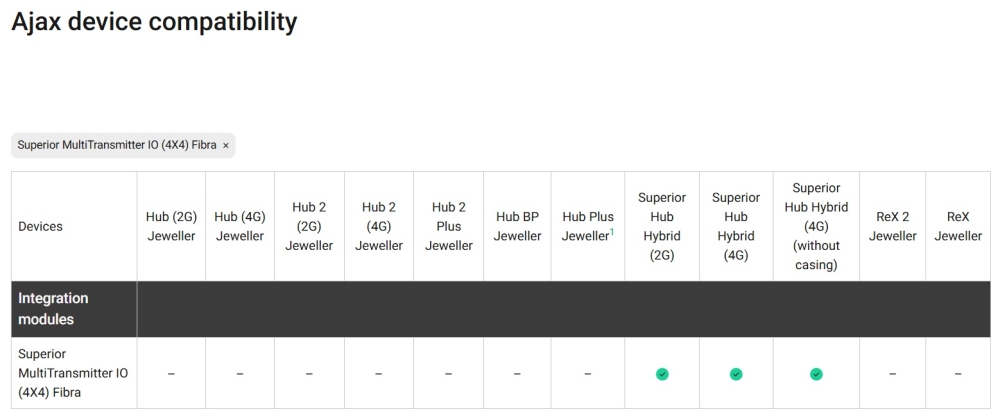Click the Superior MultiTransmitter IO row label
The height and width of the screenshot is (414, 1000).
(x=73, y=374)
